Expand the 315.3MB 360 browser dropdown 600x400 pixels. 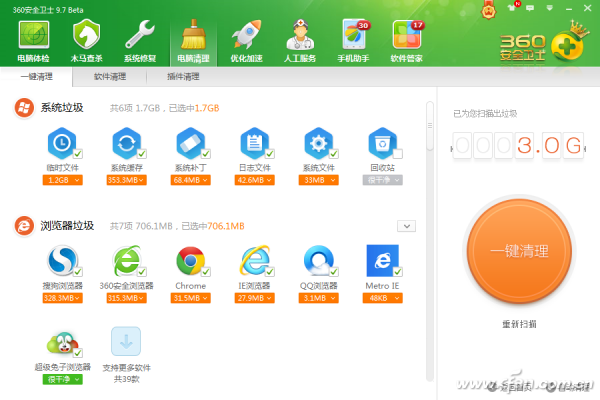click(127, 298)
